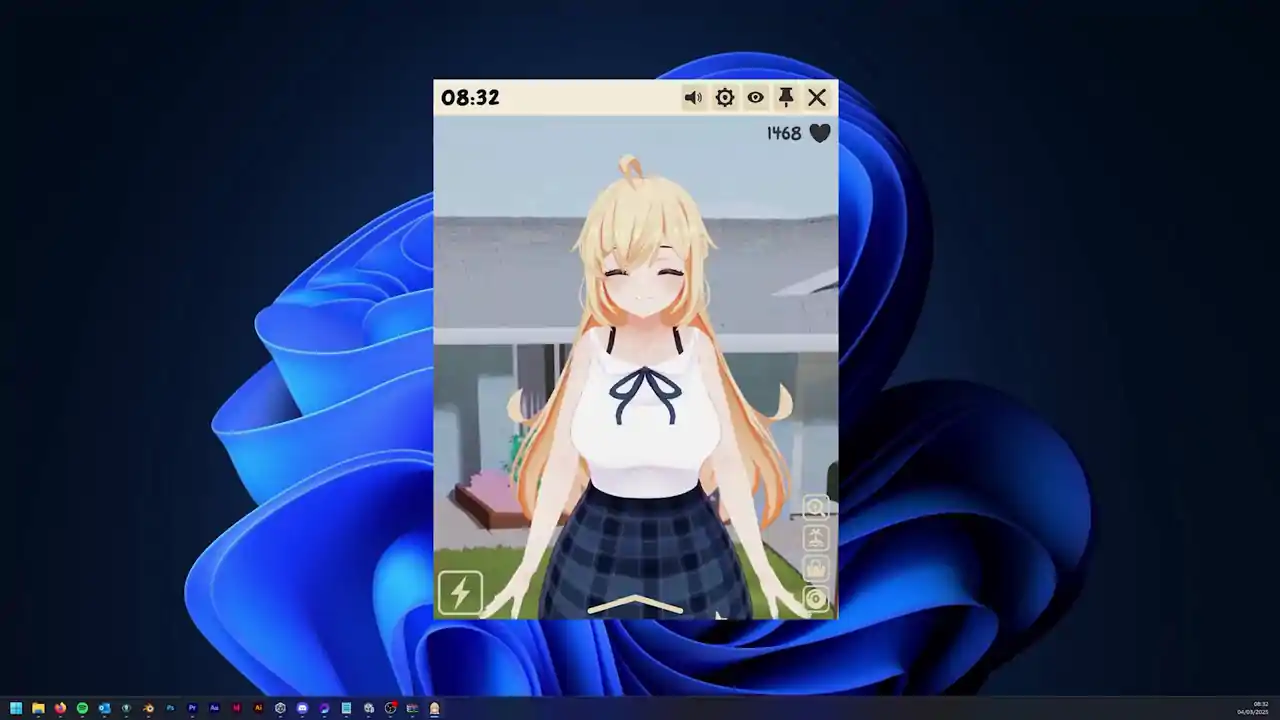Activate the lightning bolt button
1280x720 pixels.
coord(460,593)
